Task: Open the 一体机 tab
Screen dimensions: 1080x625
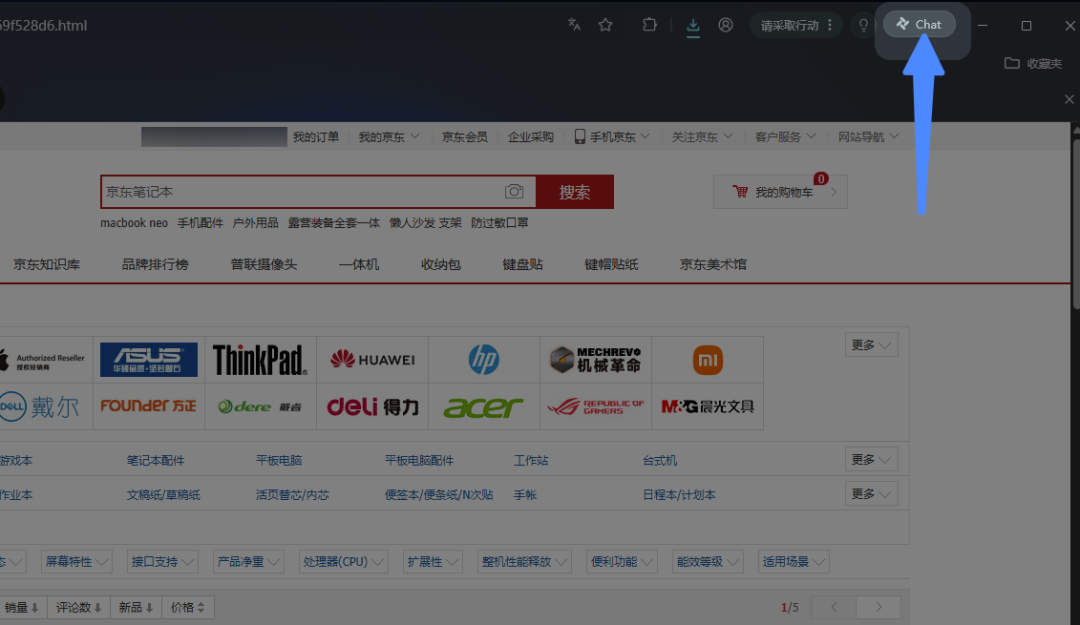Action: tap(359, 264)
